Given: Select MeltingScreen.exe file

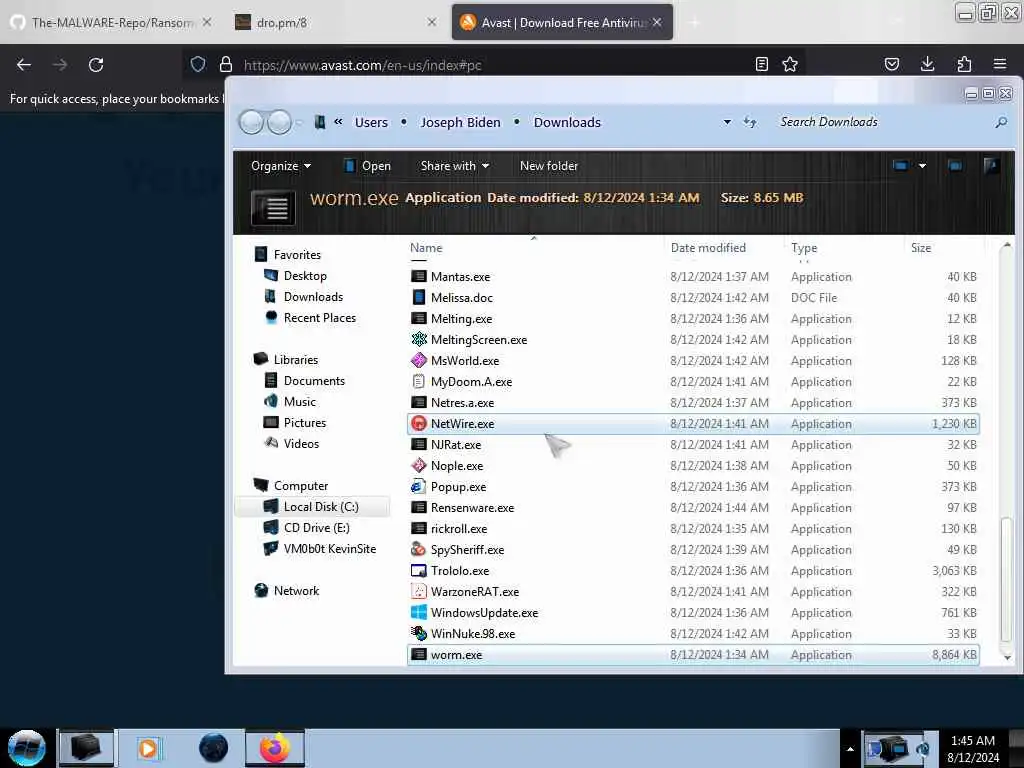Looking at the screenshot, I should pyautogui.click(x=693, y=340).
